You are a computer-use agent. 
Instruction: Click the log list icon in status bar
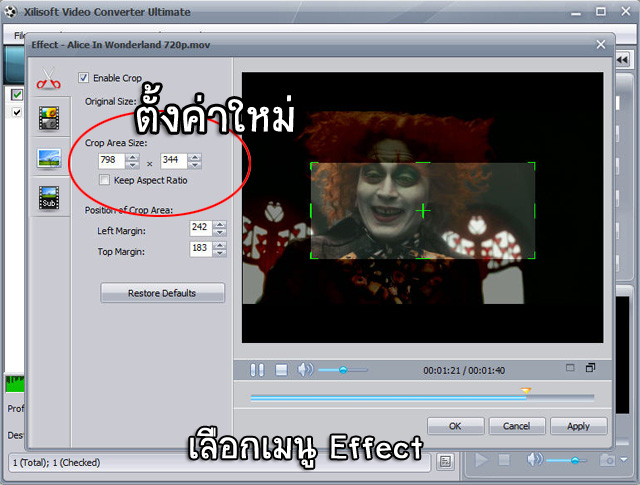(x=445, y=462)
